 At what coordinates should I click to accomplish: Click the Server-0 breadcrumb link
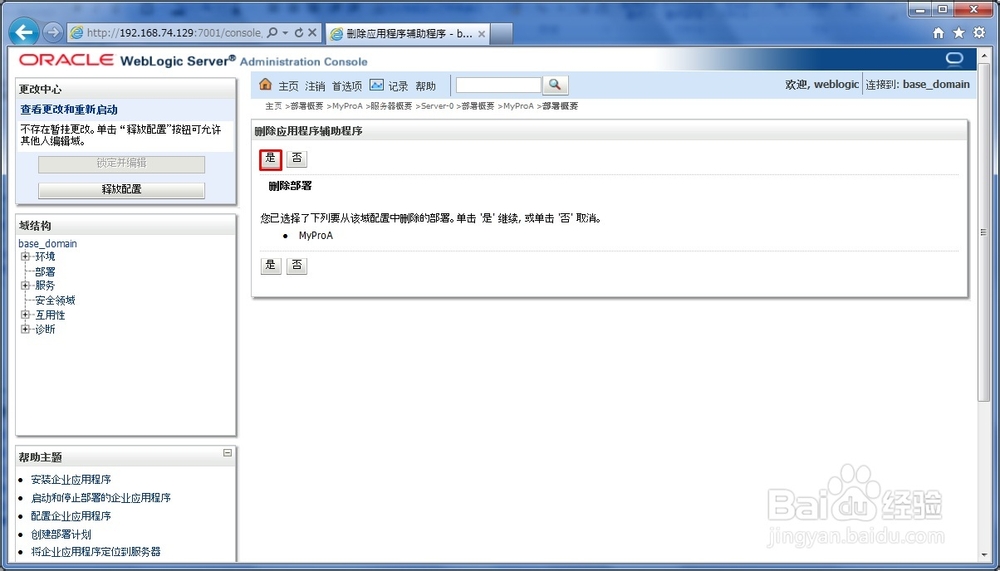[x=437, y=106]
